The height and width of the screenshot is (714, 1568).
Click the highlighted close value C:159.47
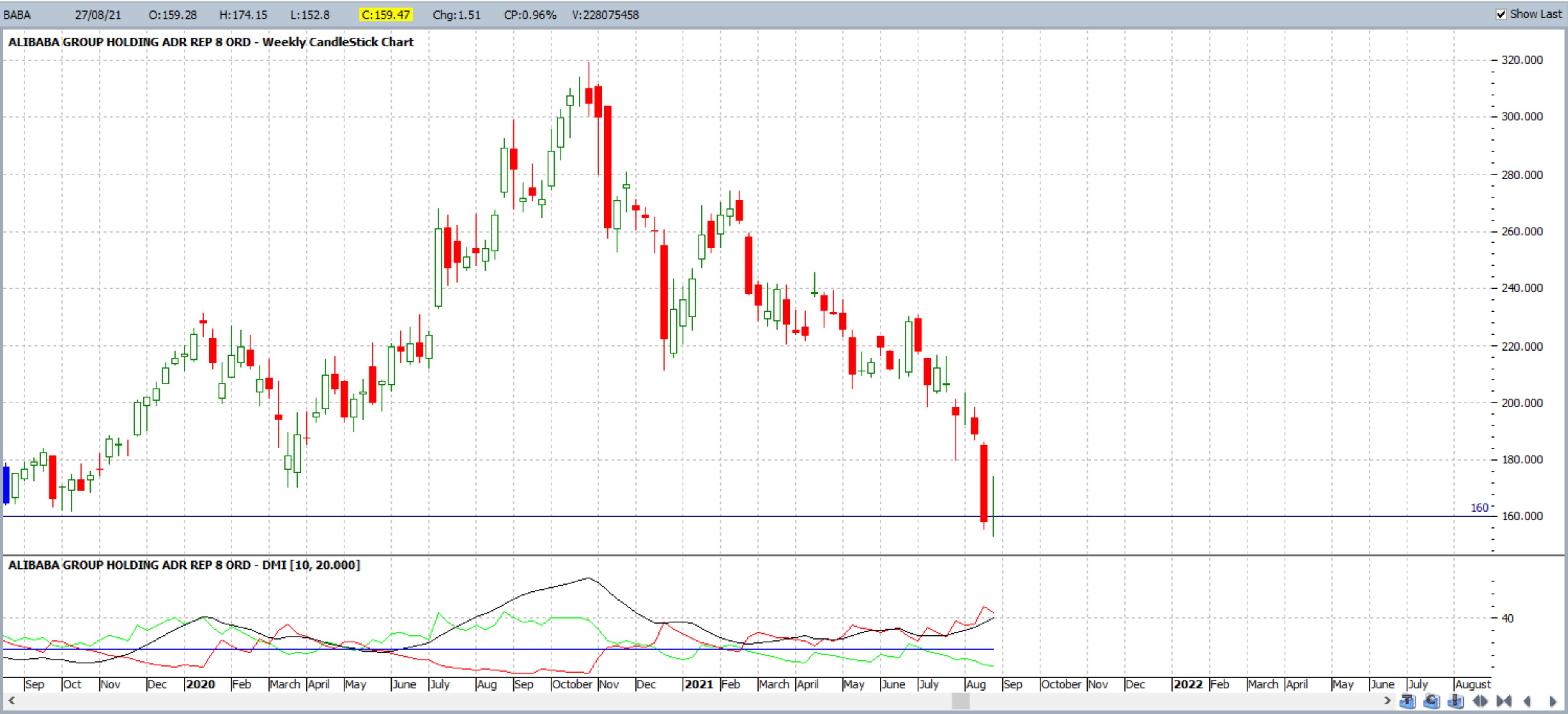coord(386,15)
